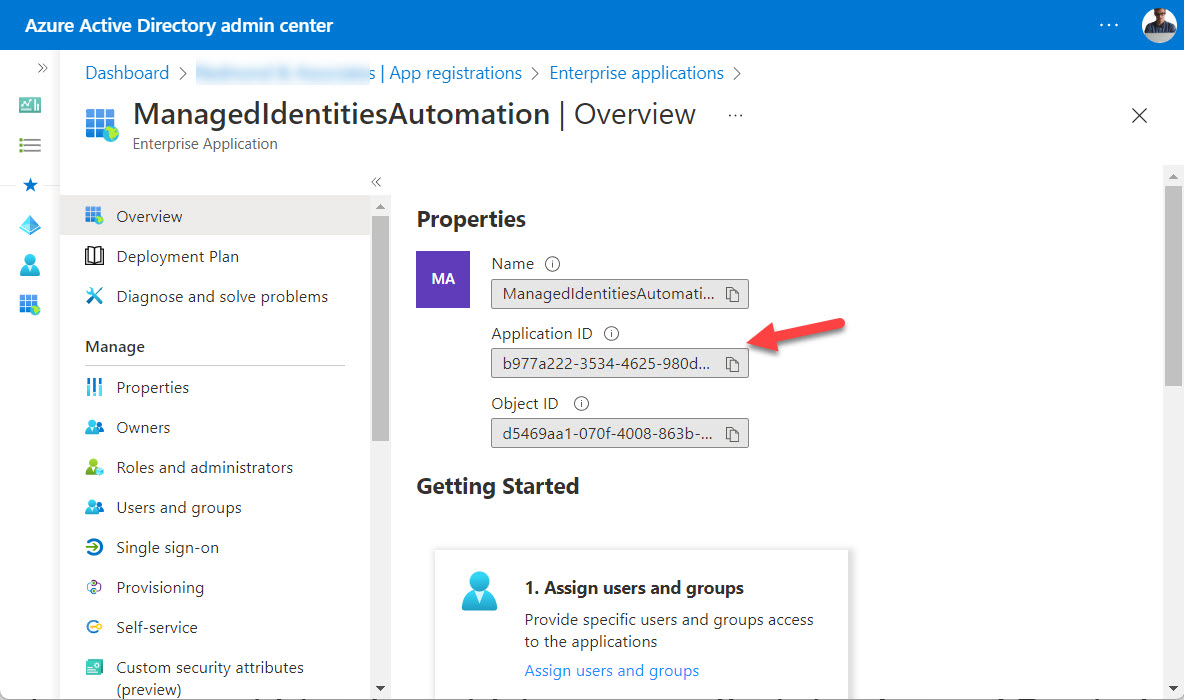Image resolution: width=1184 pixels, height=700 pixels.
Task: Click Assign users and groups link
Action: click(611, 670)
